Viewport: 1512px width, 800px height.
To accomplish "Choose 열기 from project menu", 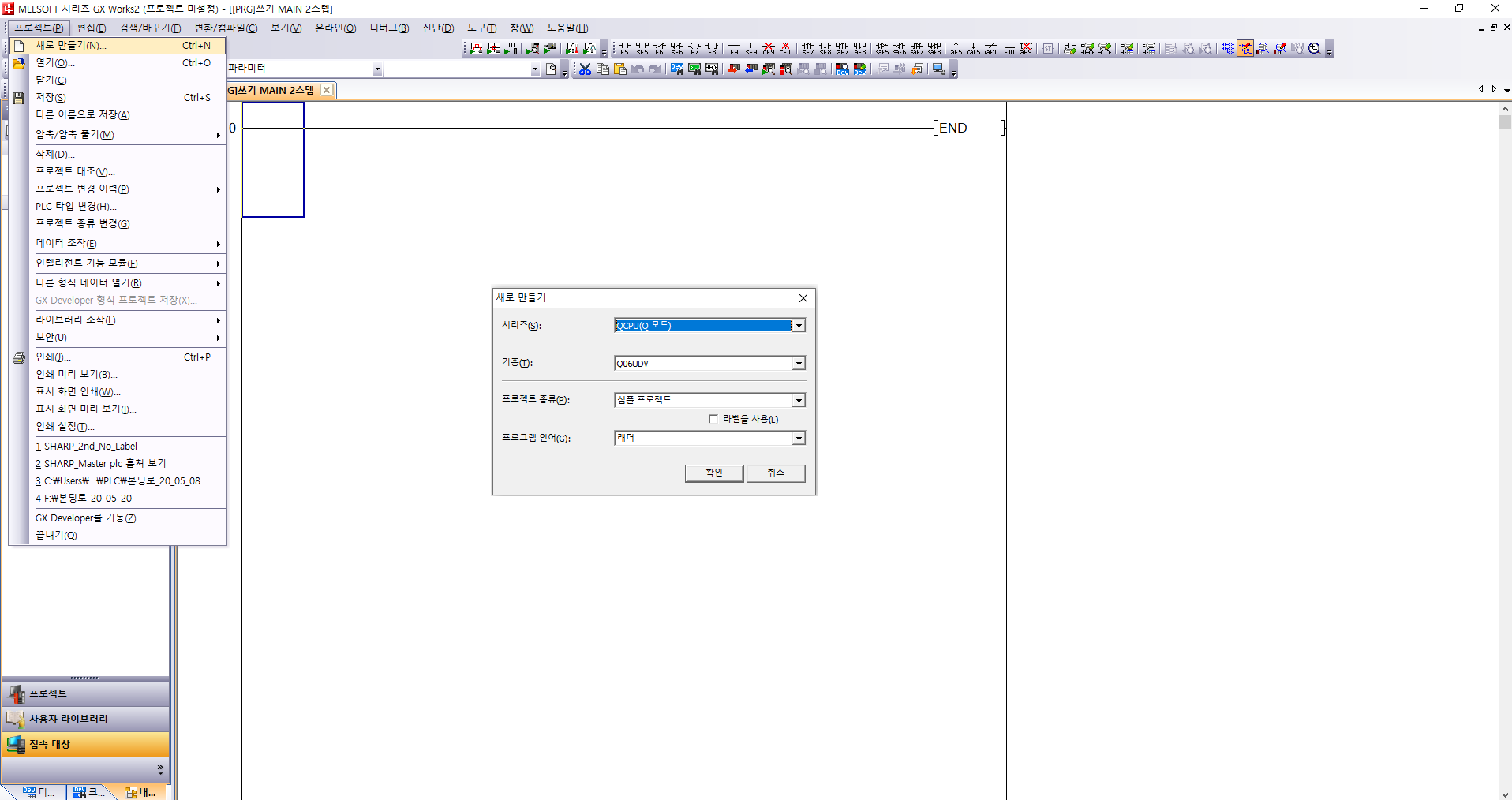I will tap(118, 63).
